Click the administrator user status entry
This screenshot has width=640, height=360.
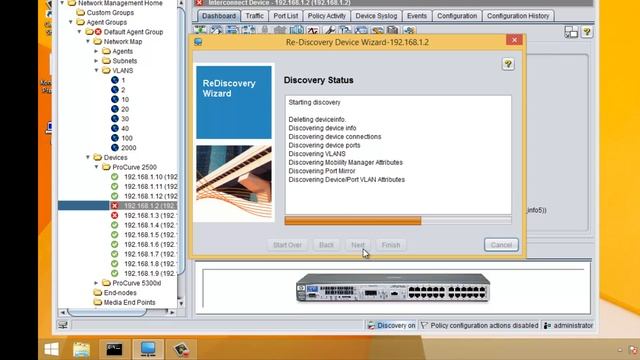tap(569, 325)
